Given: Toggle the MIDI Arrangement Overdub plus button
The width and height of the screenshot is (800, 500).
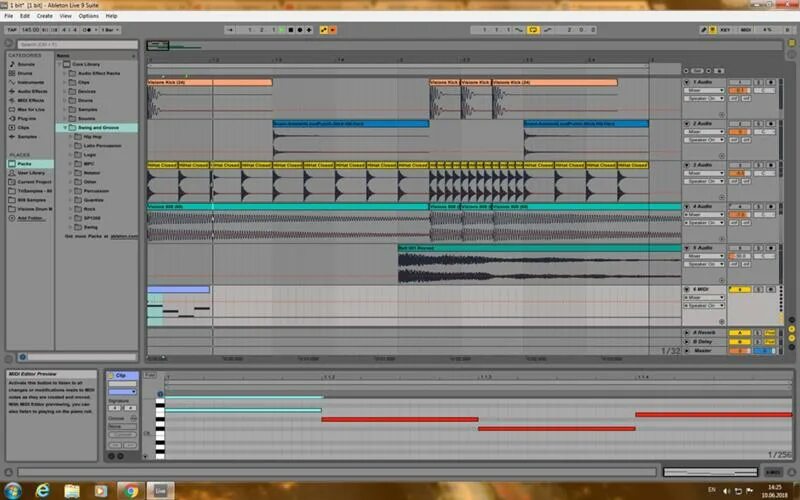Looking at the screenshot, I should point(309,30).
